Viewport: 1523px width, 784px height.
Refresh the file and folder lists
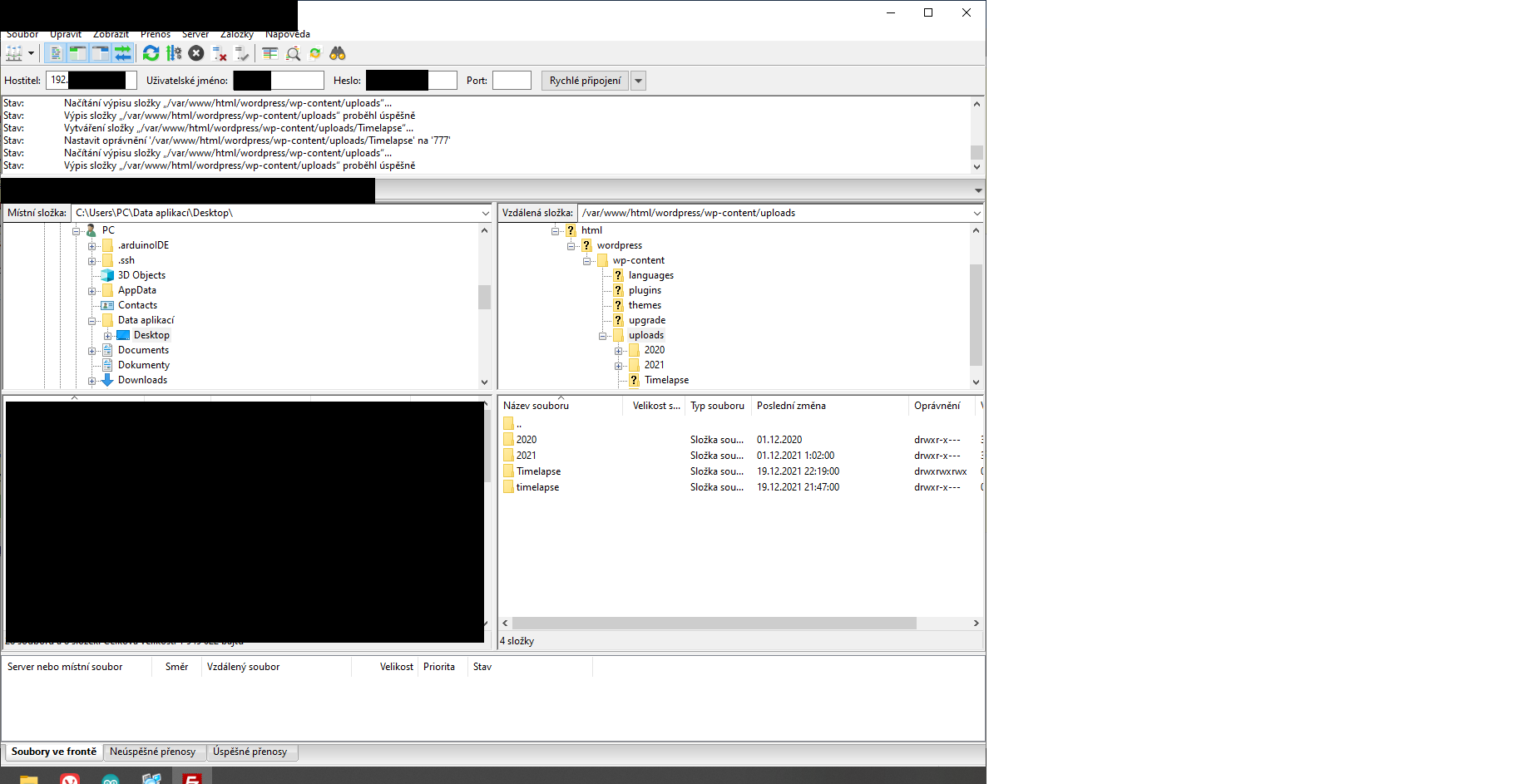(x=151, y=53)
